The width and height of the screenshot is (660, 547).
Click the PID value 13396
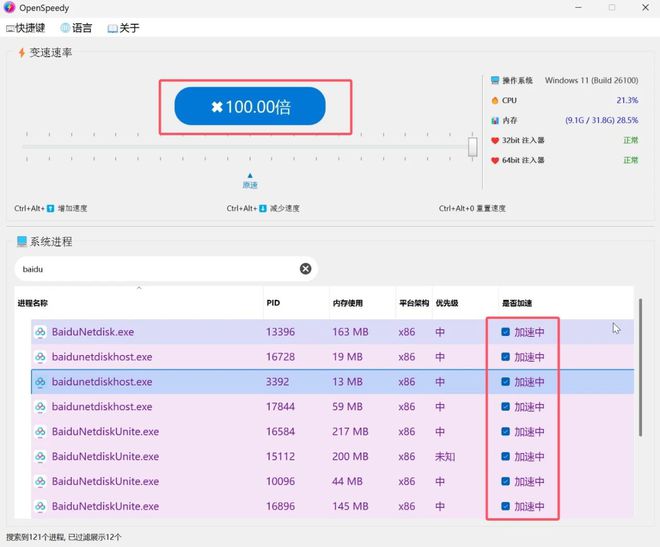pos(280,332)
